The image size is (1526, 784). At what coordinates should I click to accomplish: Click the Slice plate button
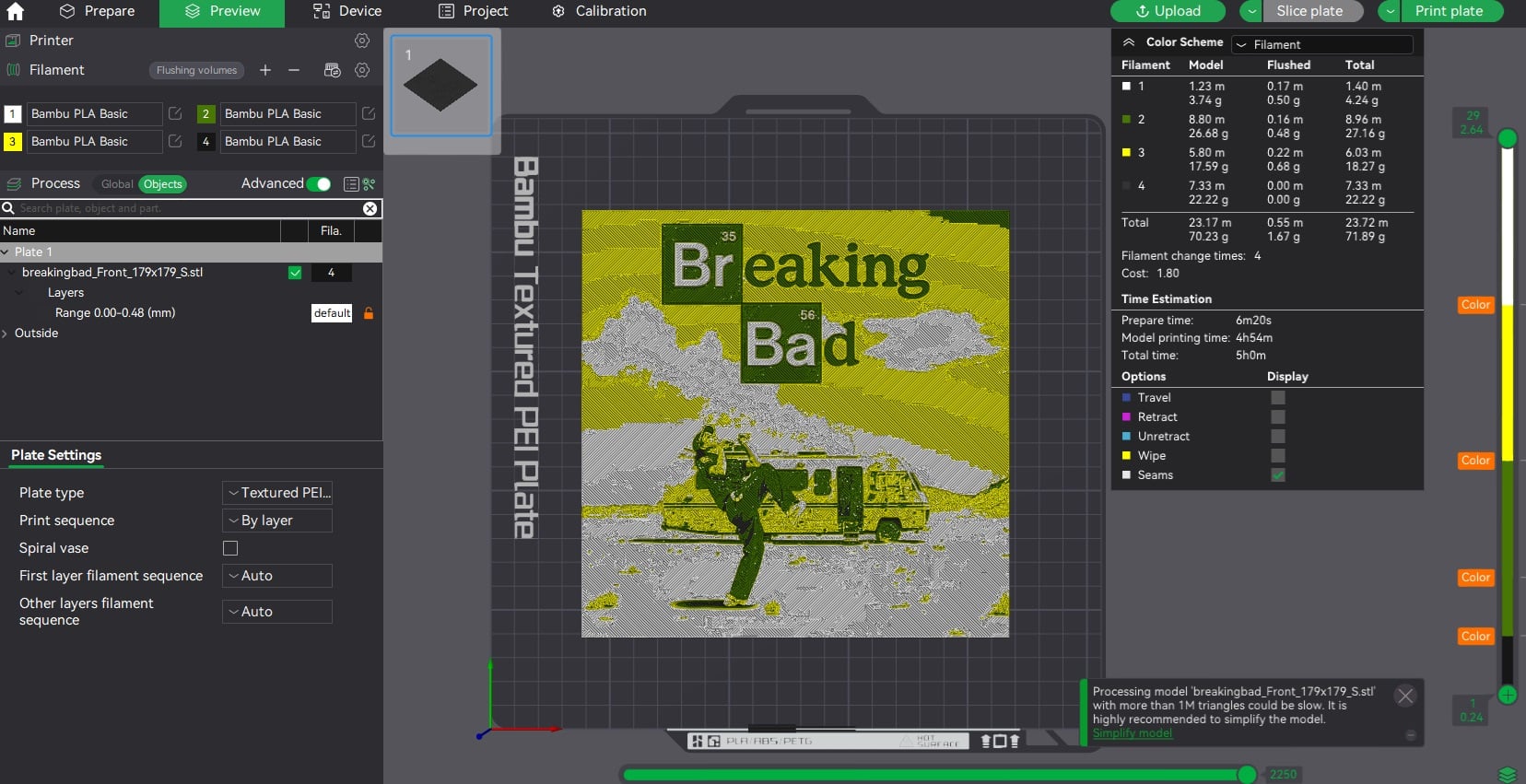click(1313, 11)
